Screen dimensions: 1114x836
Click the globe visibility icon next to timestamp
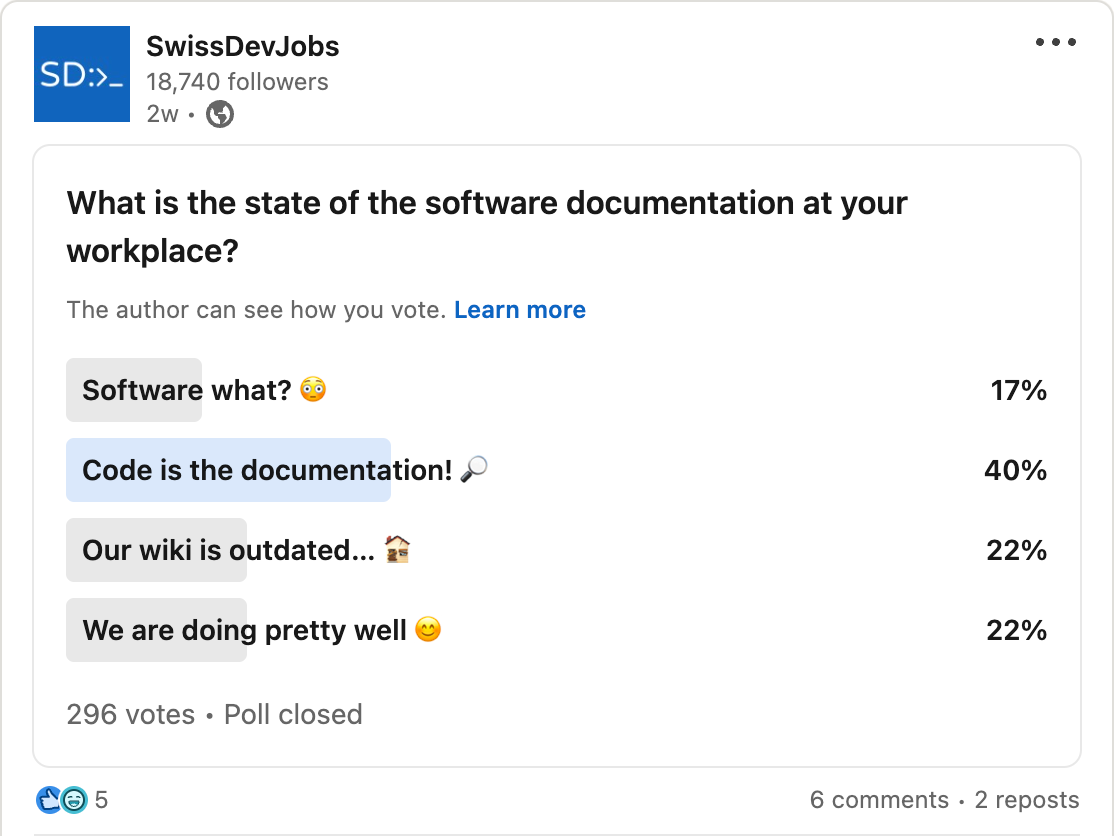(218, 115)
